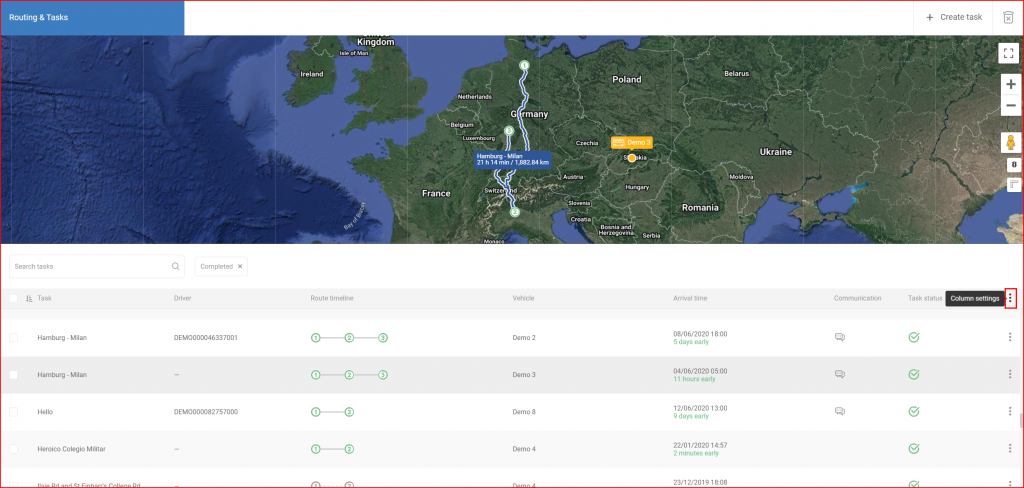
Task: Check the Hamburg - Milan Demo 3 row checkbox
Action: tap(14, 375)
